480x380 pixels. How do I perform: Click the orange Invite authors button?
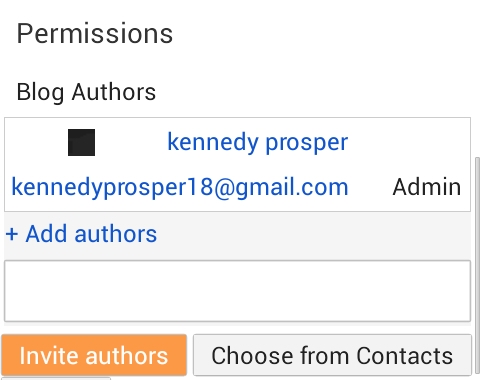94,355
